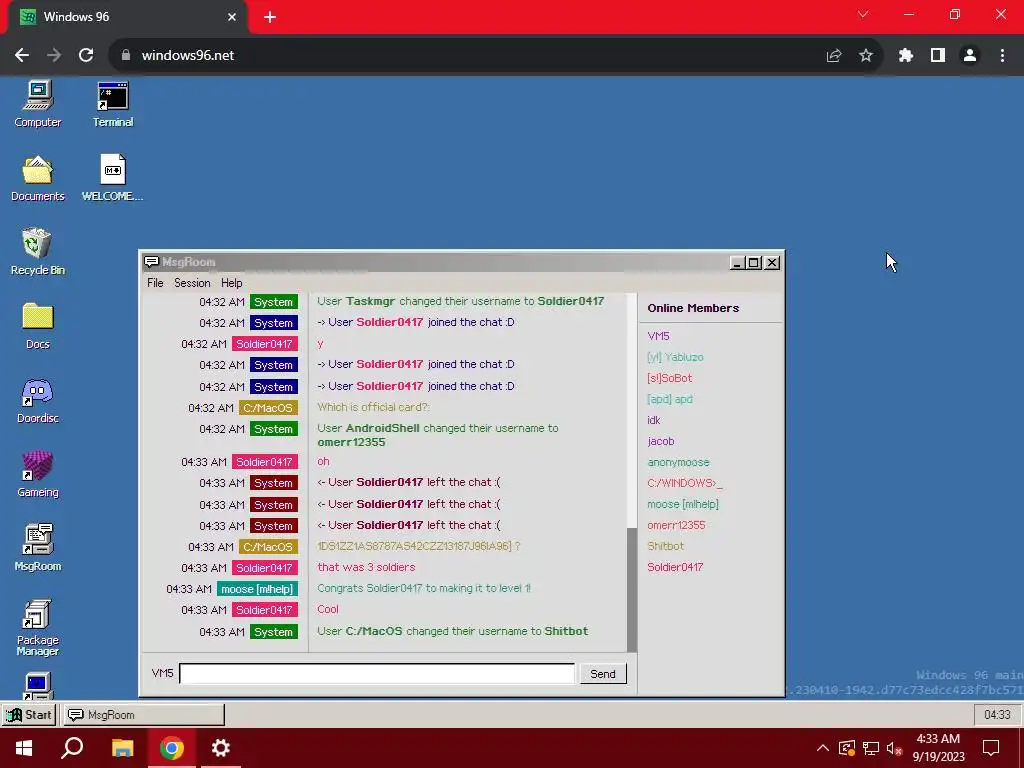Open the Session menu in MsgRoom

[192, 283]
